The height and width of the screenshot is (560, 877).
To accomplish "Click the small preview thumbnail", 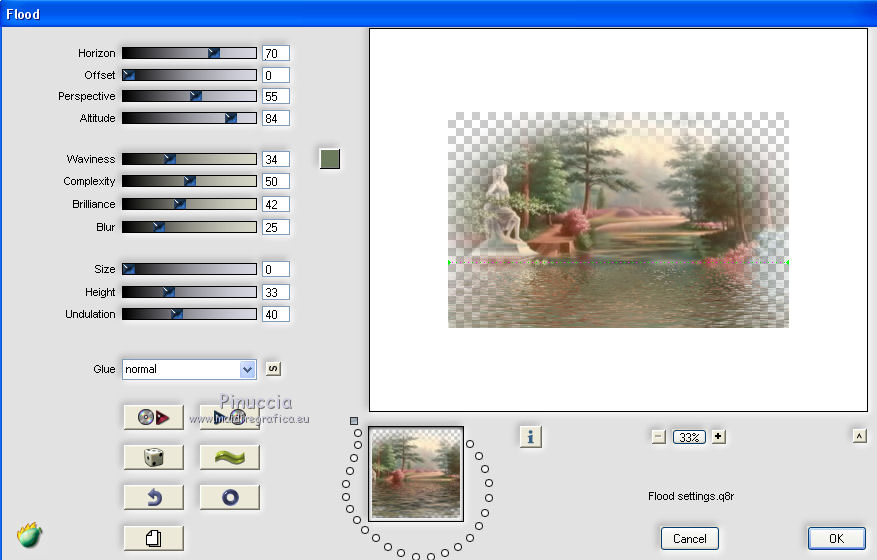I will point(416,474).
